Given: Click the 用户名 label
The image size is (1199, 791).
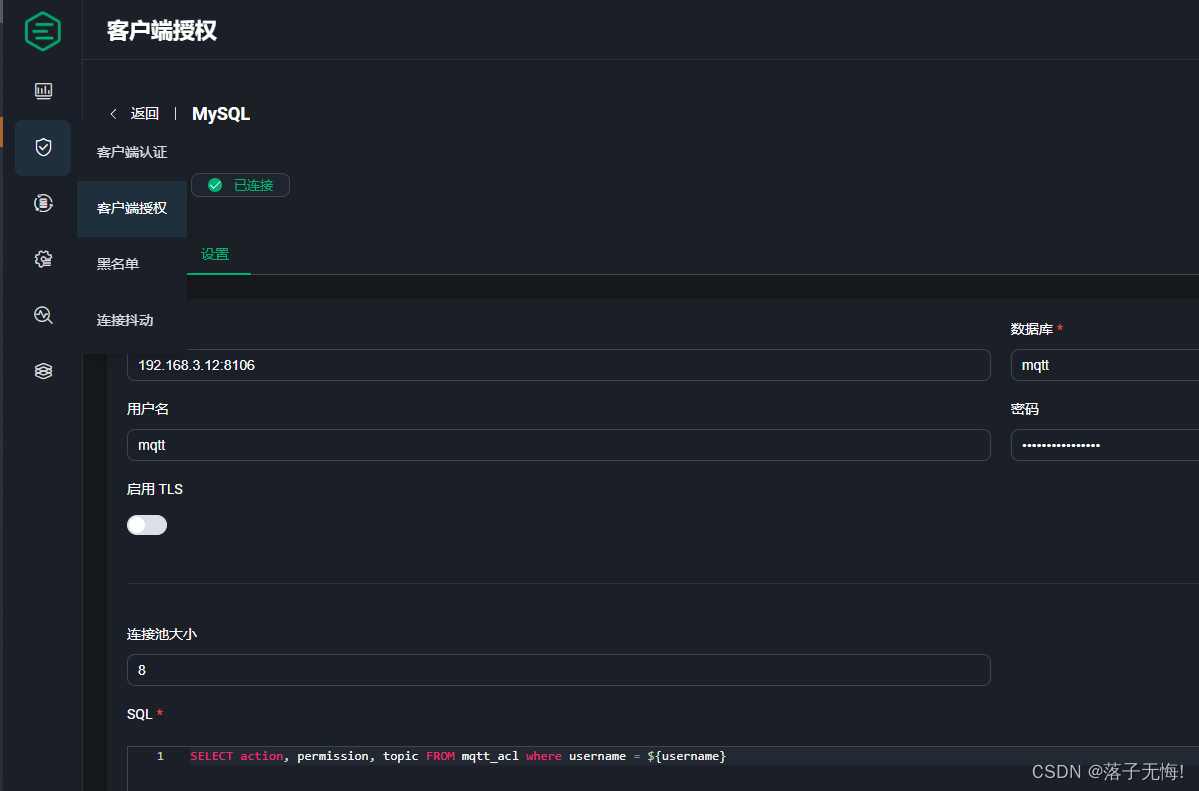Looking at the screenshot, I should [x=148, y=409].
